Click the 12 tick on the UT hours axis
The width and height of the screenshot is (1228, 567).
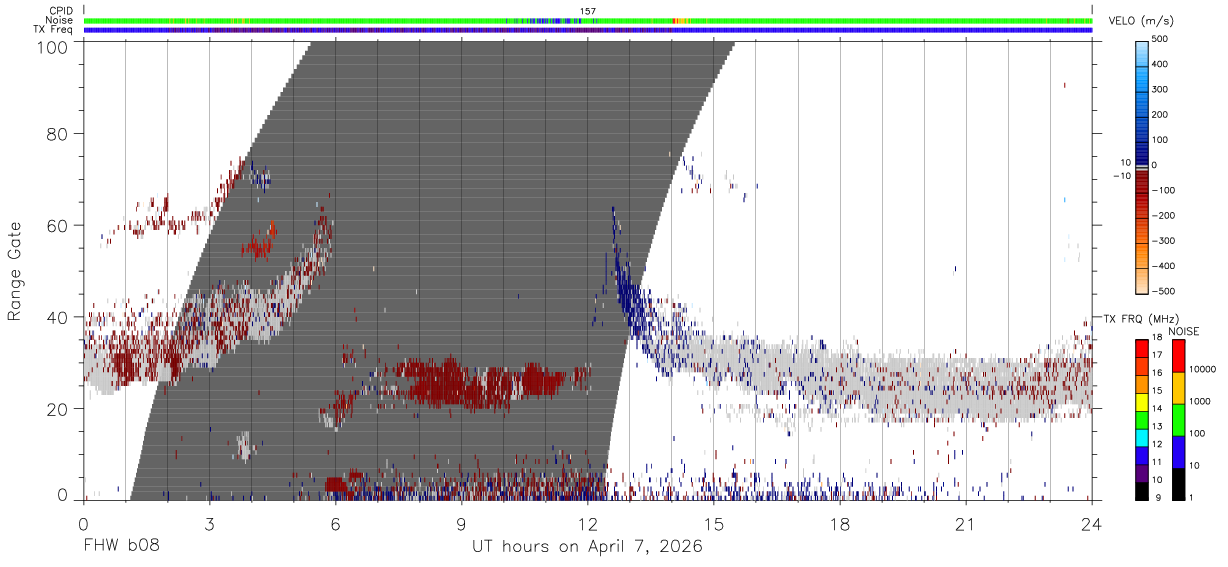(587, 524)
